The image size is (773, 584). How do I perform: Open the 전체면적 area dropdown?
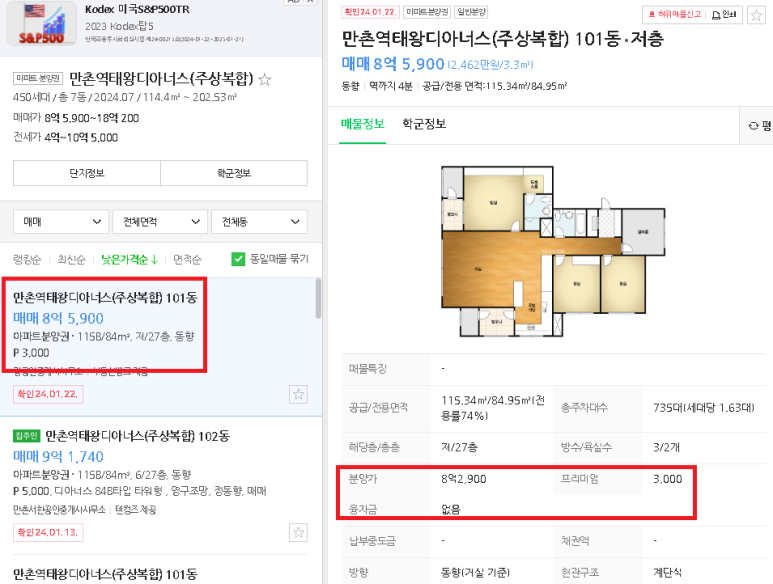coord(160,222)
